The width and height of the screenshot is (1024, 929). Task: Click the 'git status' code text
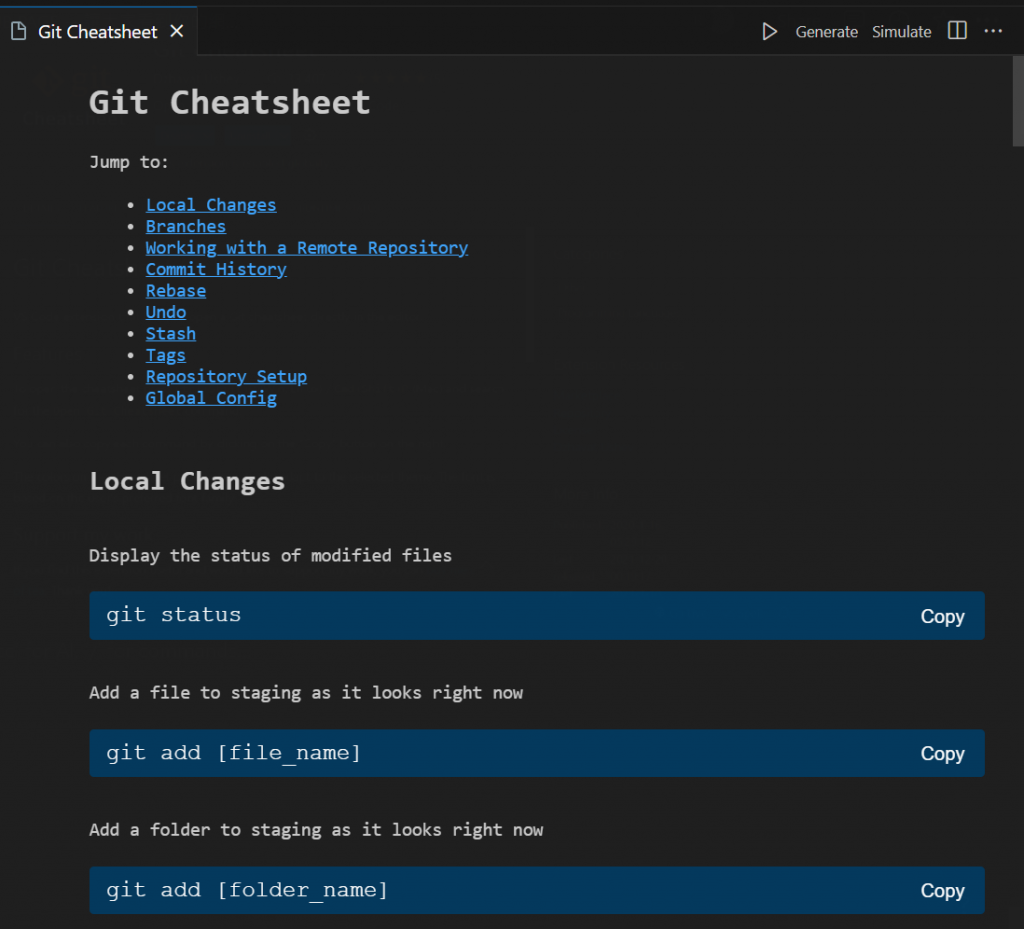174,615
